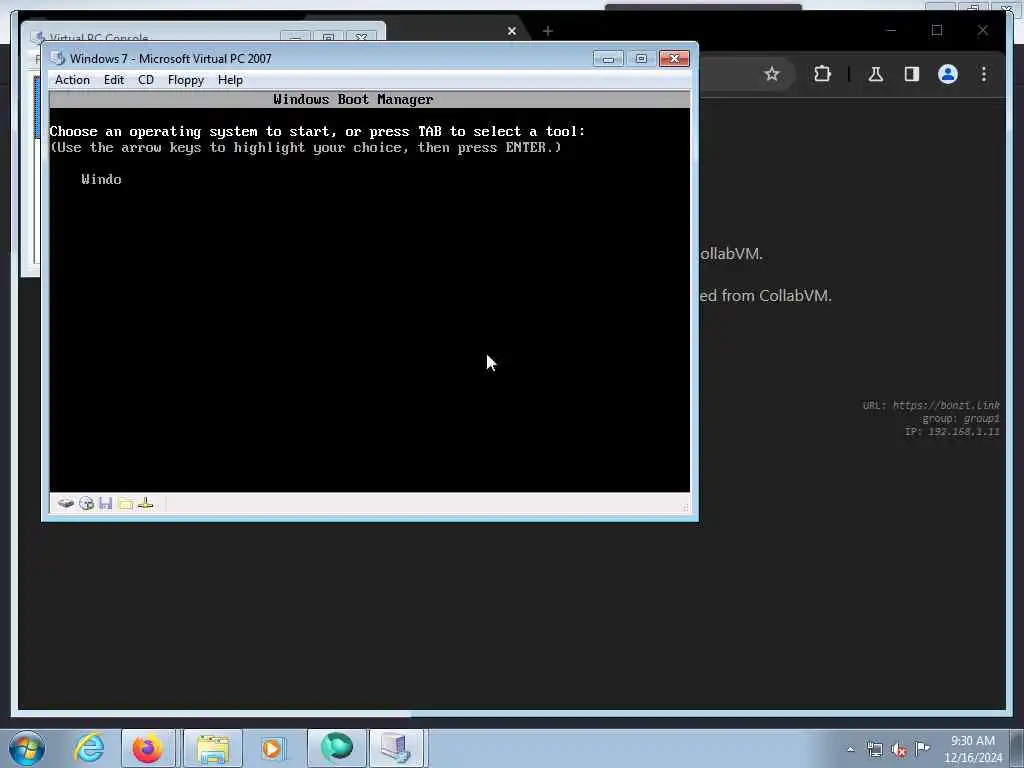Click Show desktop at the taskbar end

(1017, 748)
